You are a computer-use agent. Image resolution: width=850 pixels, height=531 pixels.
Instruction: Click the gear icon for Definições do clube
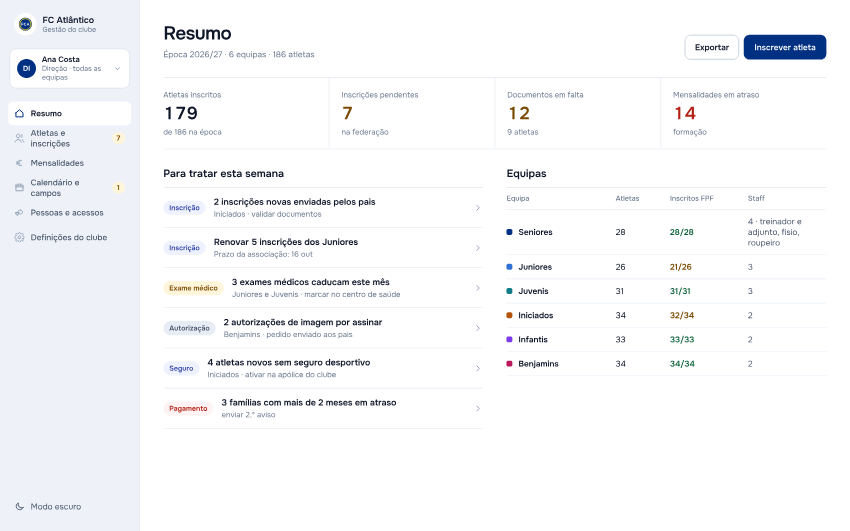coord(20,237)
